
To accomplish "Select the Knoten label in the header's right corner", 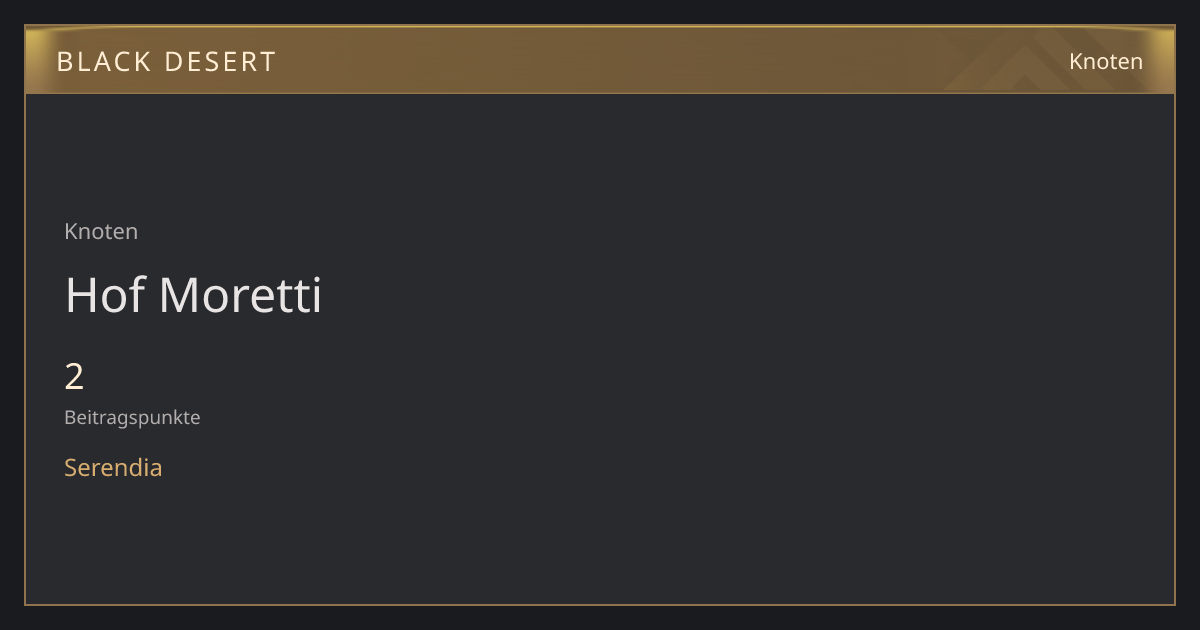I will [1106, 61].
